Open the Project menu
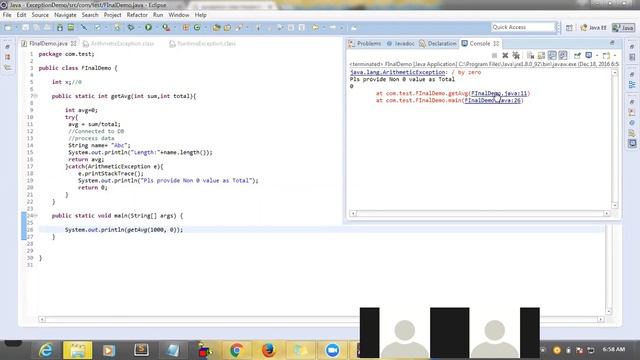The width and height of the screenshot is (640, 360). coord(112,15)
